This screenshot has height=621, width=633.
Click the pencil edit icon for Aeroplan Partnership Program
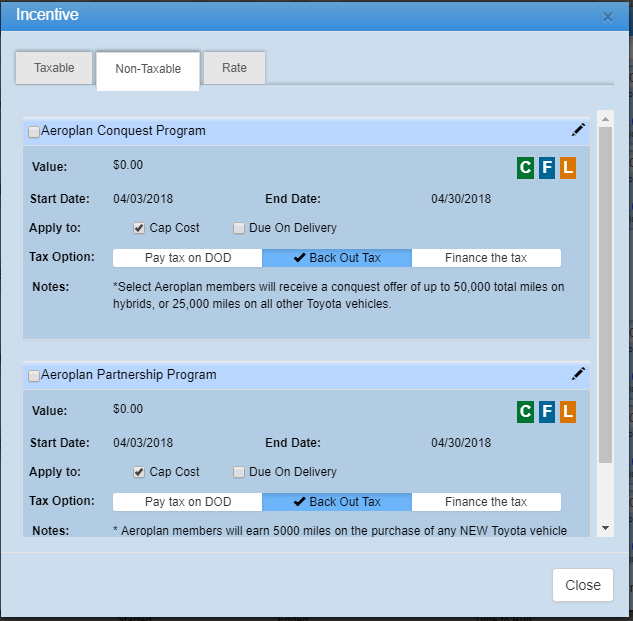[578, 374]
